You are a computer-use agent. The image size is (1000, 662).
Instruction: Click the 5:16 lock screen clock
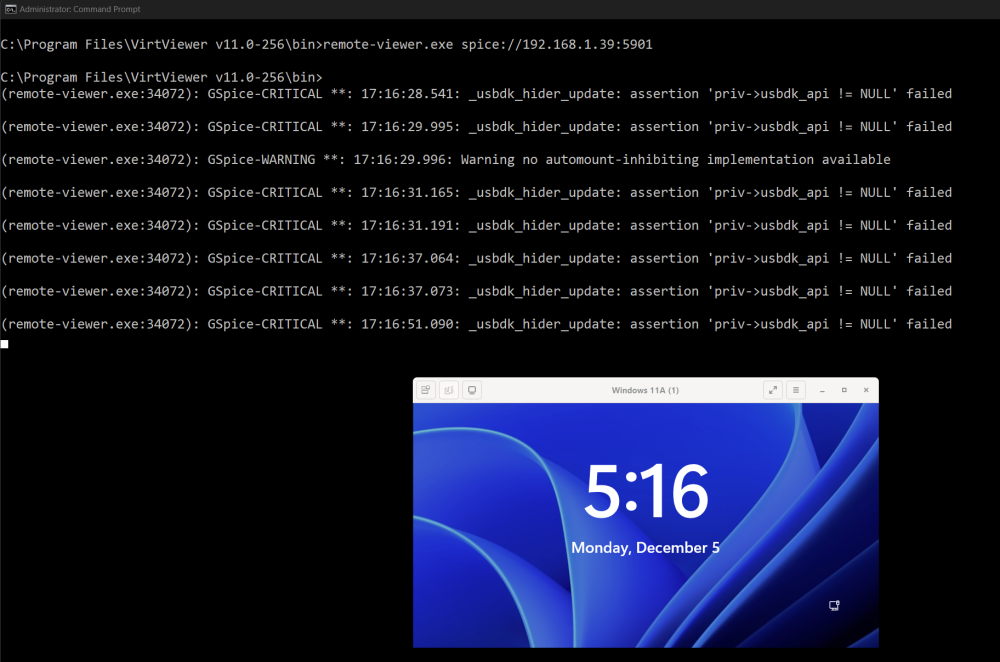pos(646,491)
